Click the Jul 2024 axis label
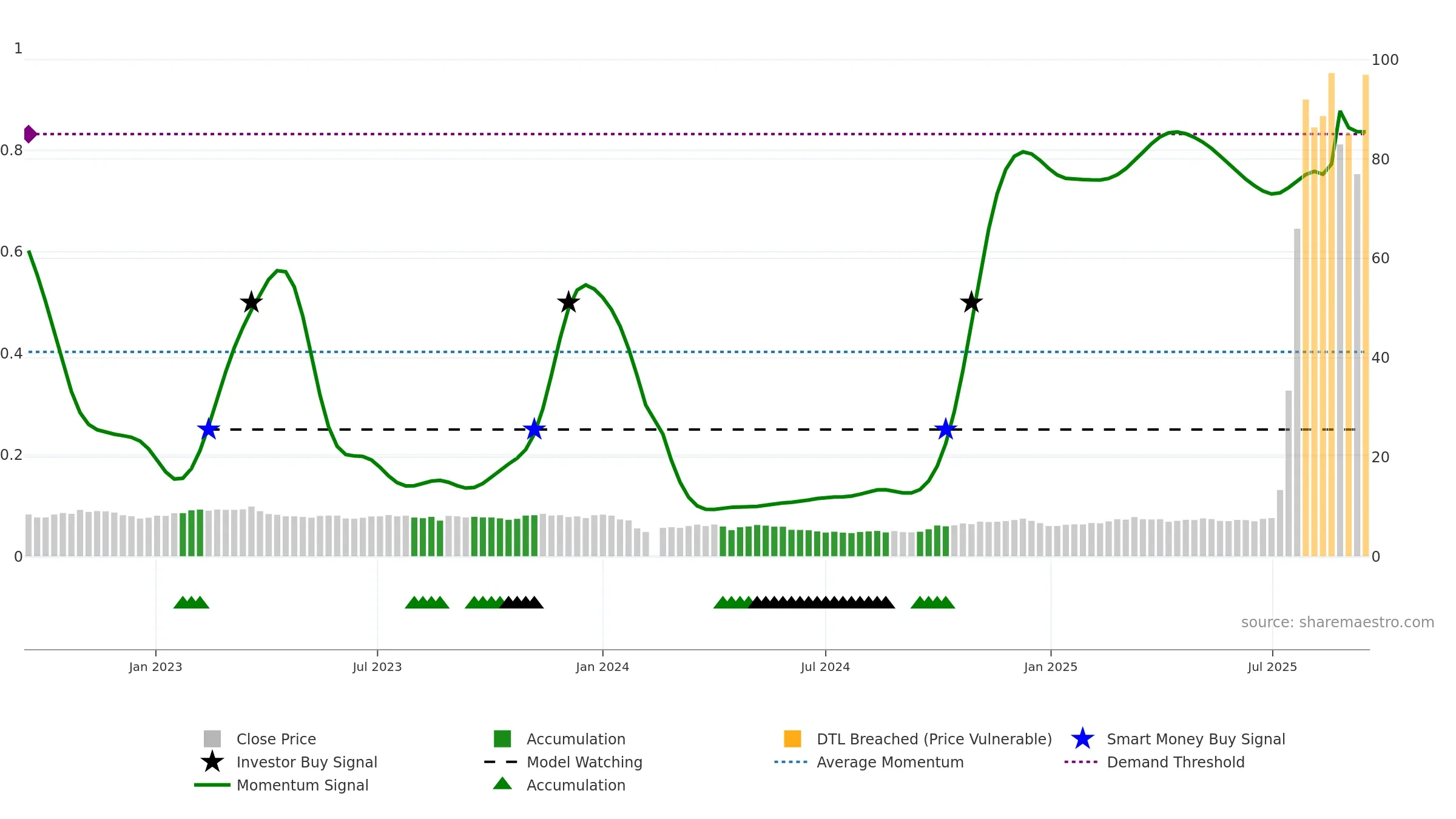1456x819 pixels. (825, 667)
